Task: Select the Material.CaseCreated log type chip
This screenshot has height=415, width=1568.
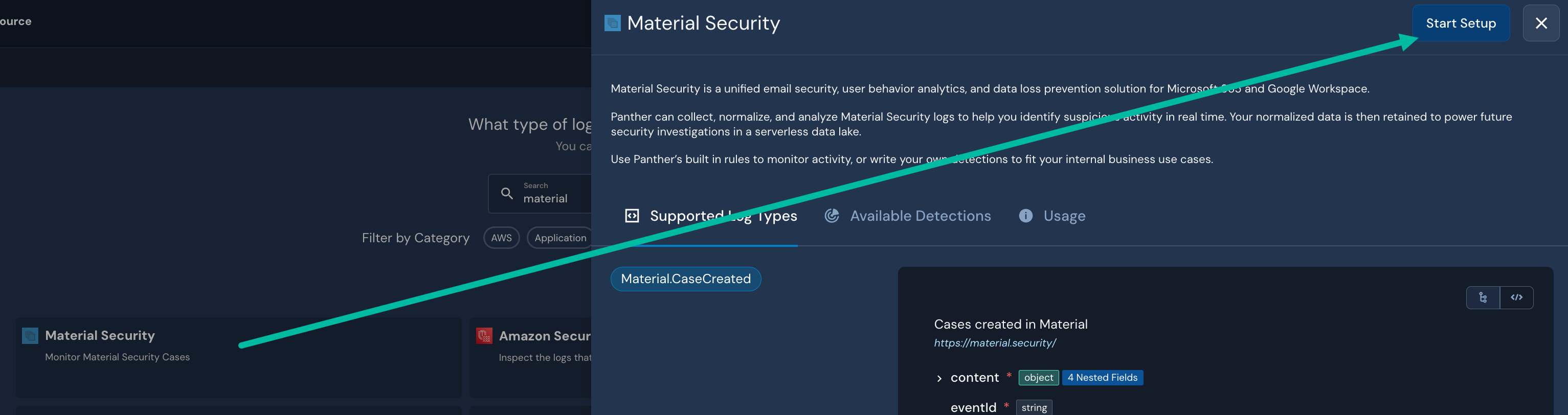Action: pyautogui.click(x=685, y=279)
